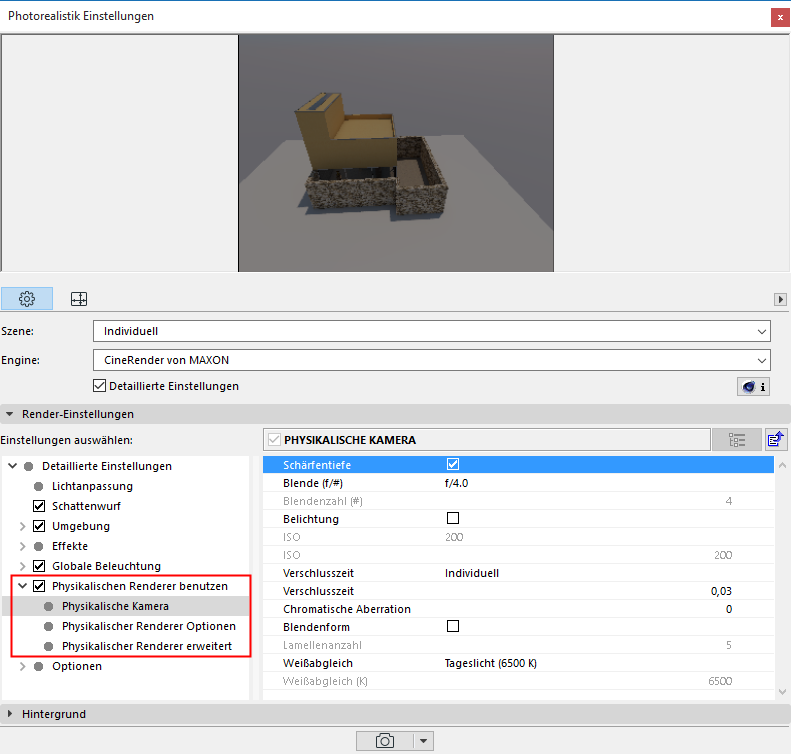791x754 pixels.
Task: Select Physikalischer Renderer erweitert
Action: click(147, 646)
